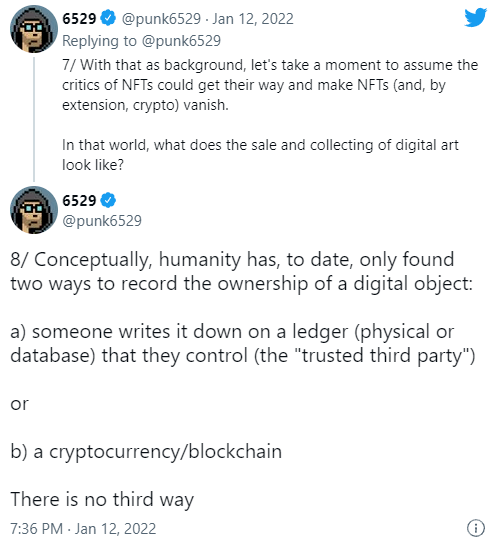Open the @punk6529 handle next to the top date

[161, 19]
